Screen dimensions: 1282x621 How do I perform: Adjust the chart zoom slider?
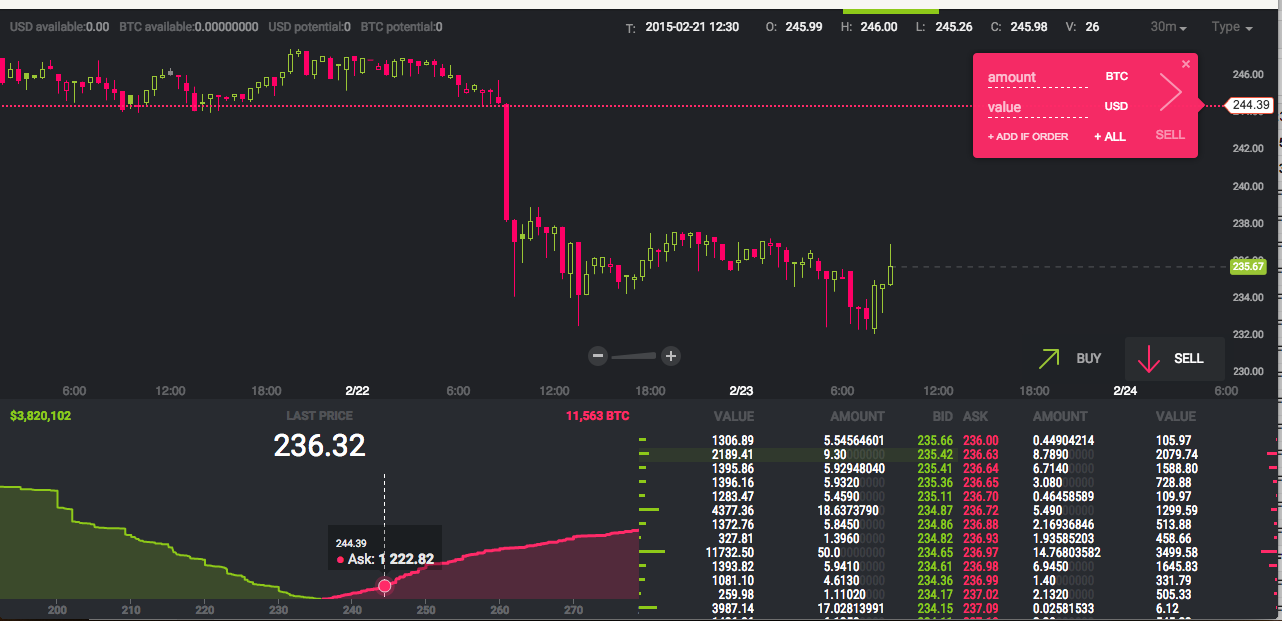pyautogui.click(x=633, y=356)
